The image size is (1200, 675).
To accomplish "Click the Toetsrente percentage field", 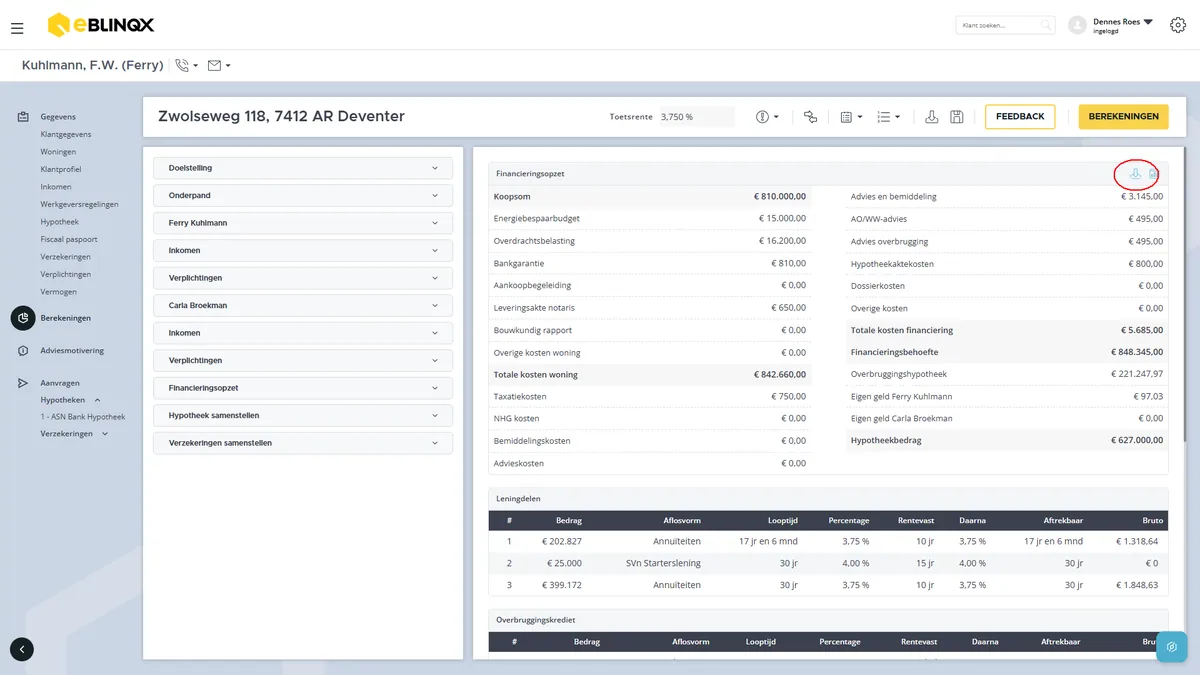I will [696, 117].
